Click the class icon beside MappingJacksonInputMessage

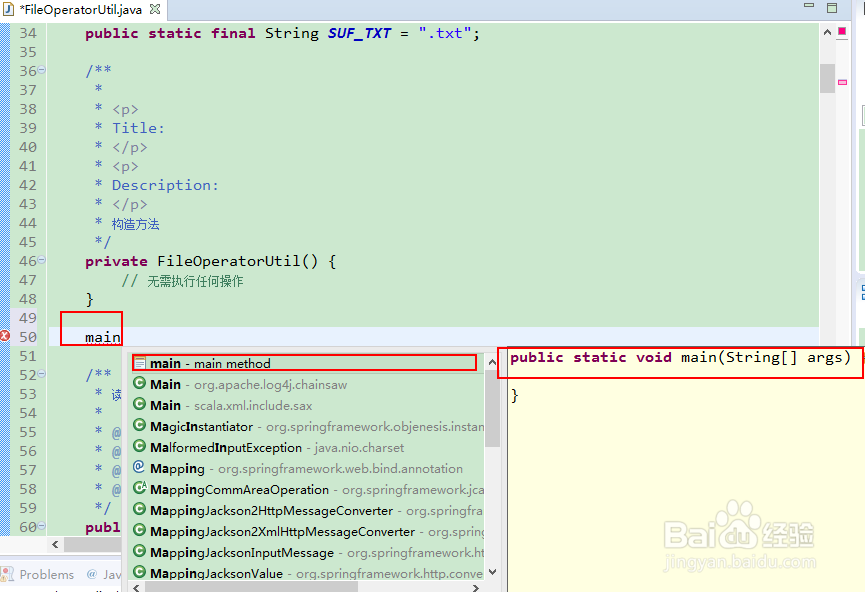[140, 551]
